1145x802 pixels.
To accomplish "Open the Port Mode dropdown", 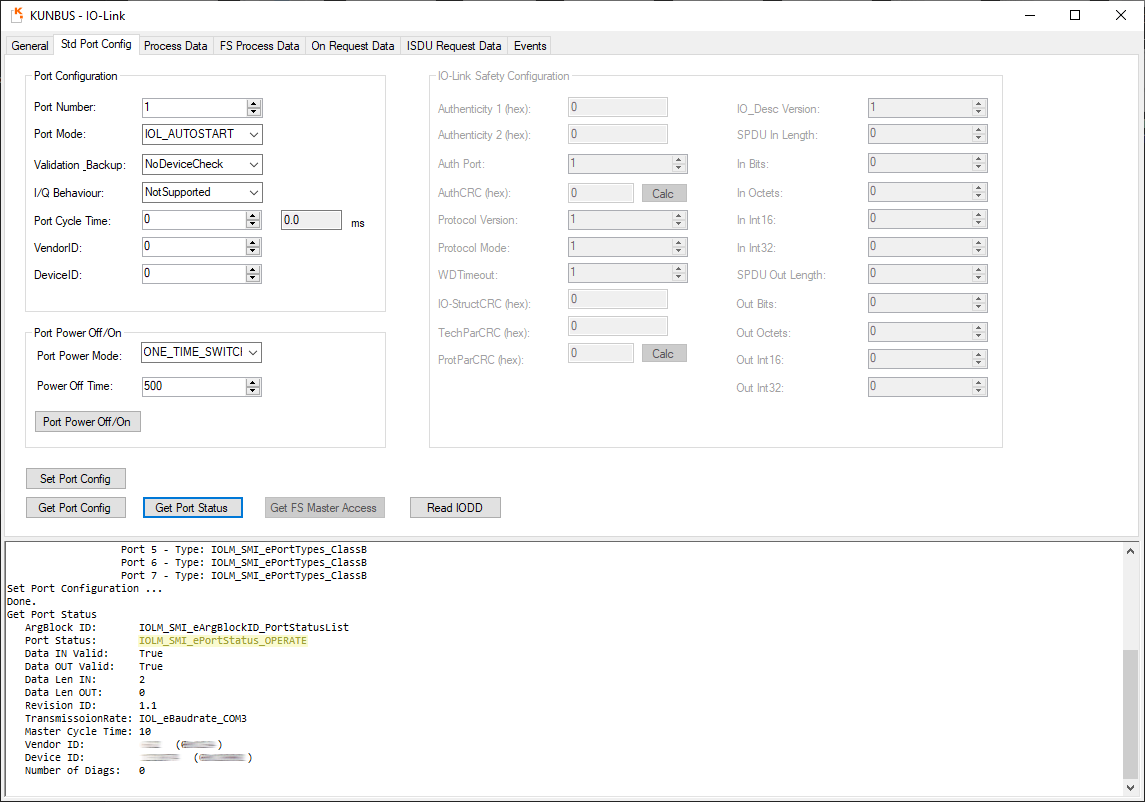I will point(253,134).
